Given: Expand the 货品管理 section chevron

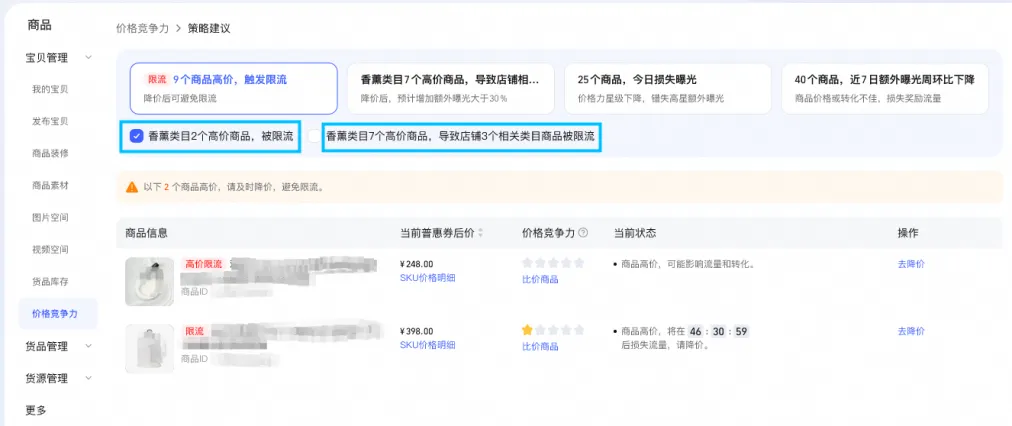Looking at the screenshot, I should click(88, 346).
